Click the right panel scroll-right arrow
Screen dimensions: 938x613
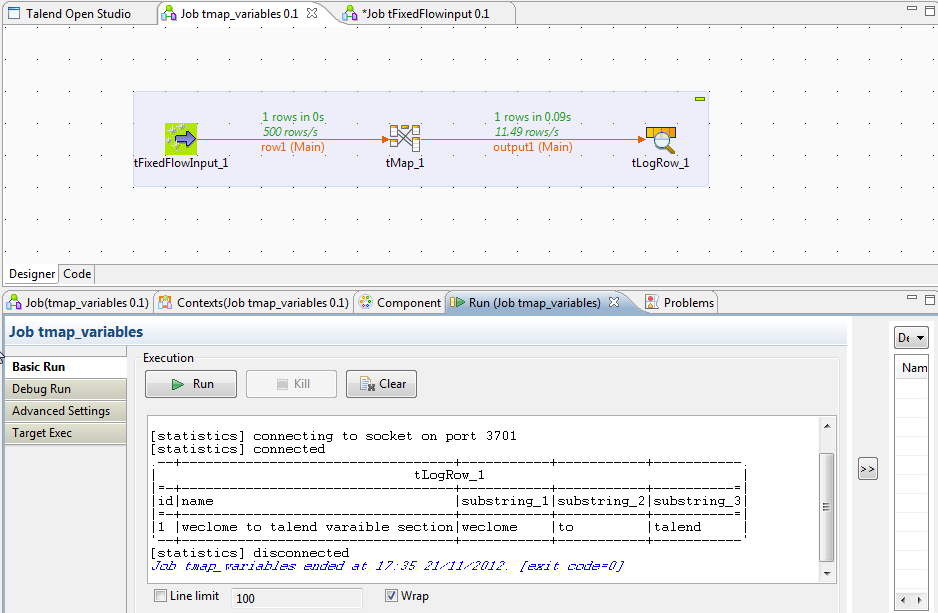tap(919, 599)
